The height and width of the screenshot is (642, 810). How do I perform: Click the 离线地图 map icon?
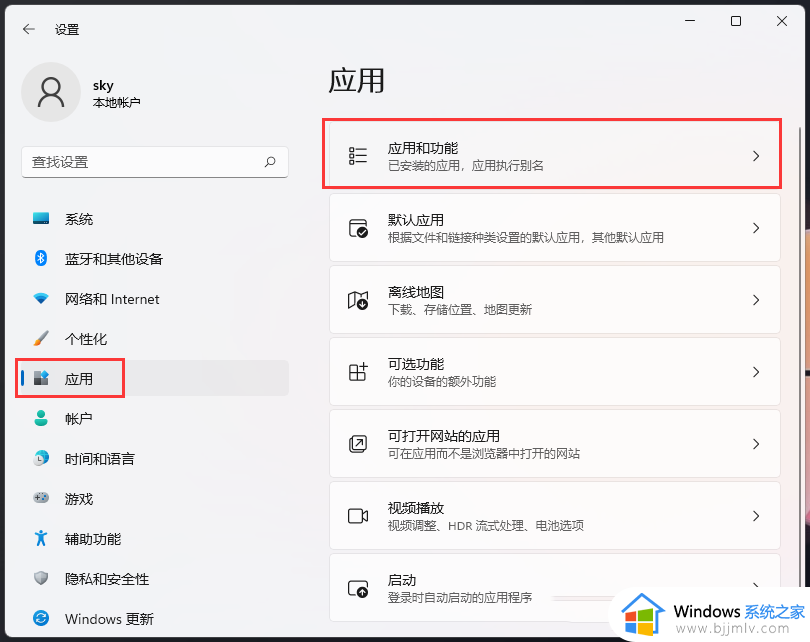coord(358,300)
